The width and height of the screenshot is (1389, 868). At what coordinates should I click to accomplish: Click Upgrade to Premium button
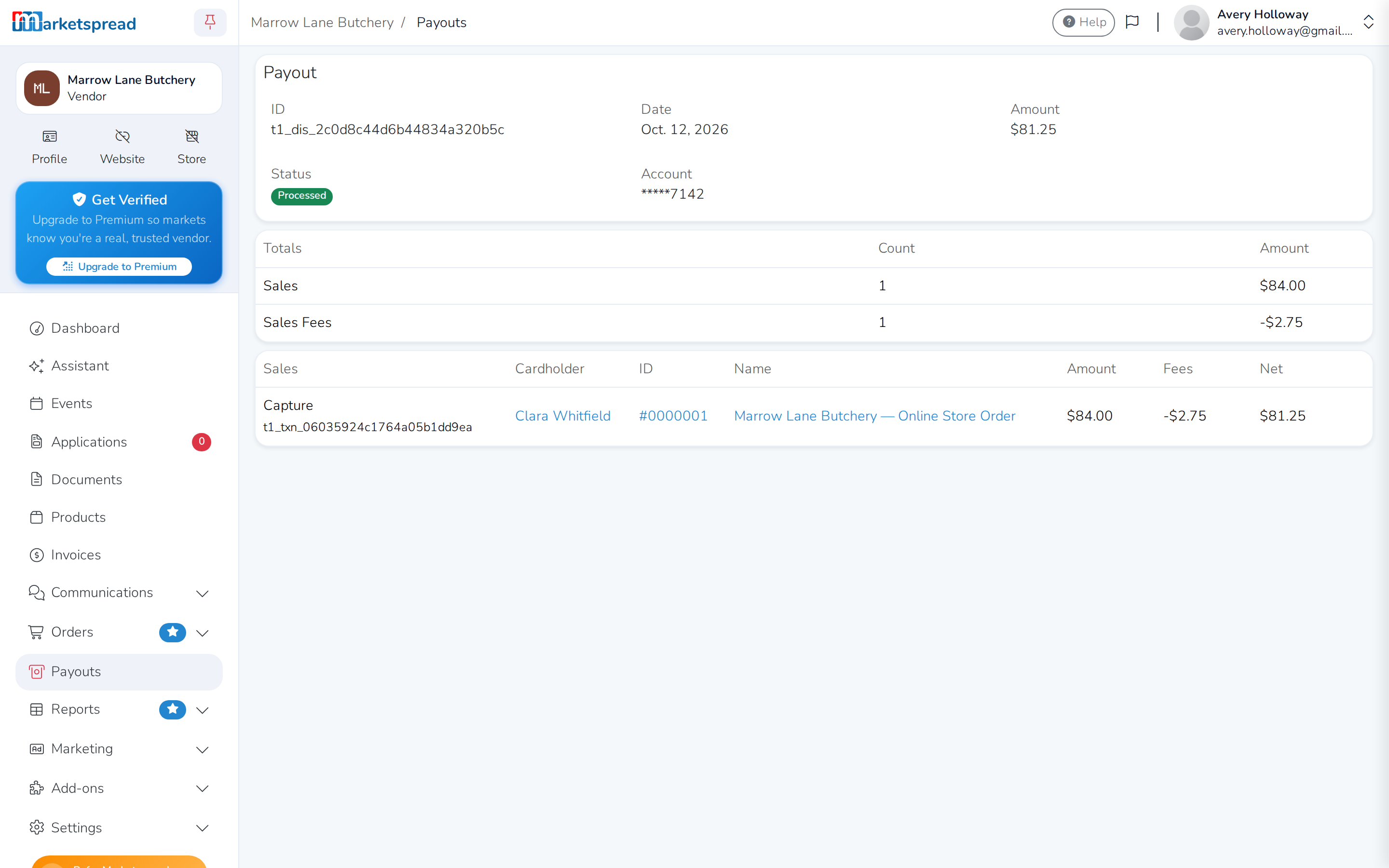[119, 266]
